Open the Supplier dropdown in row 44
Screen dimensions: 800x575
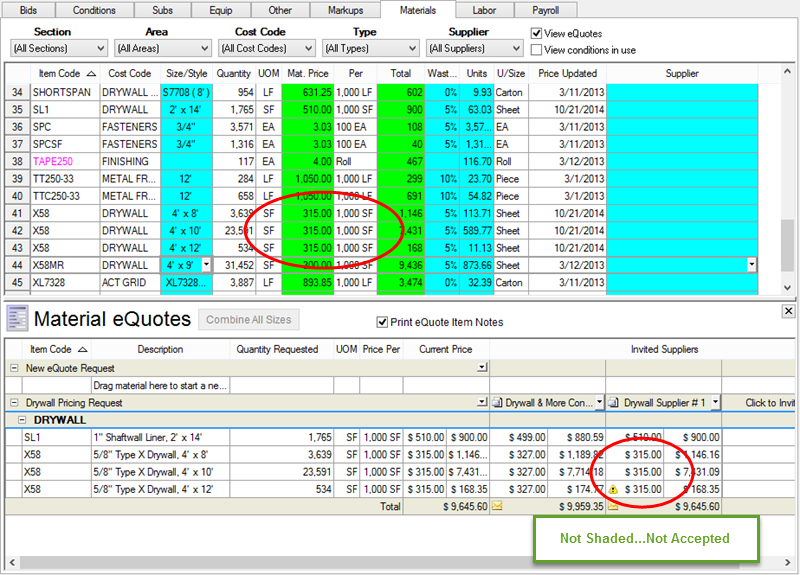(x=751, y=265)
